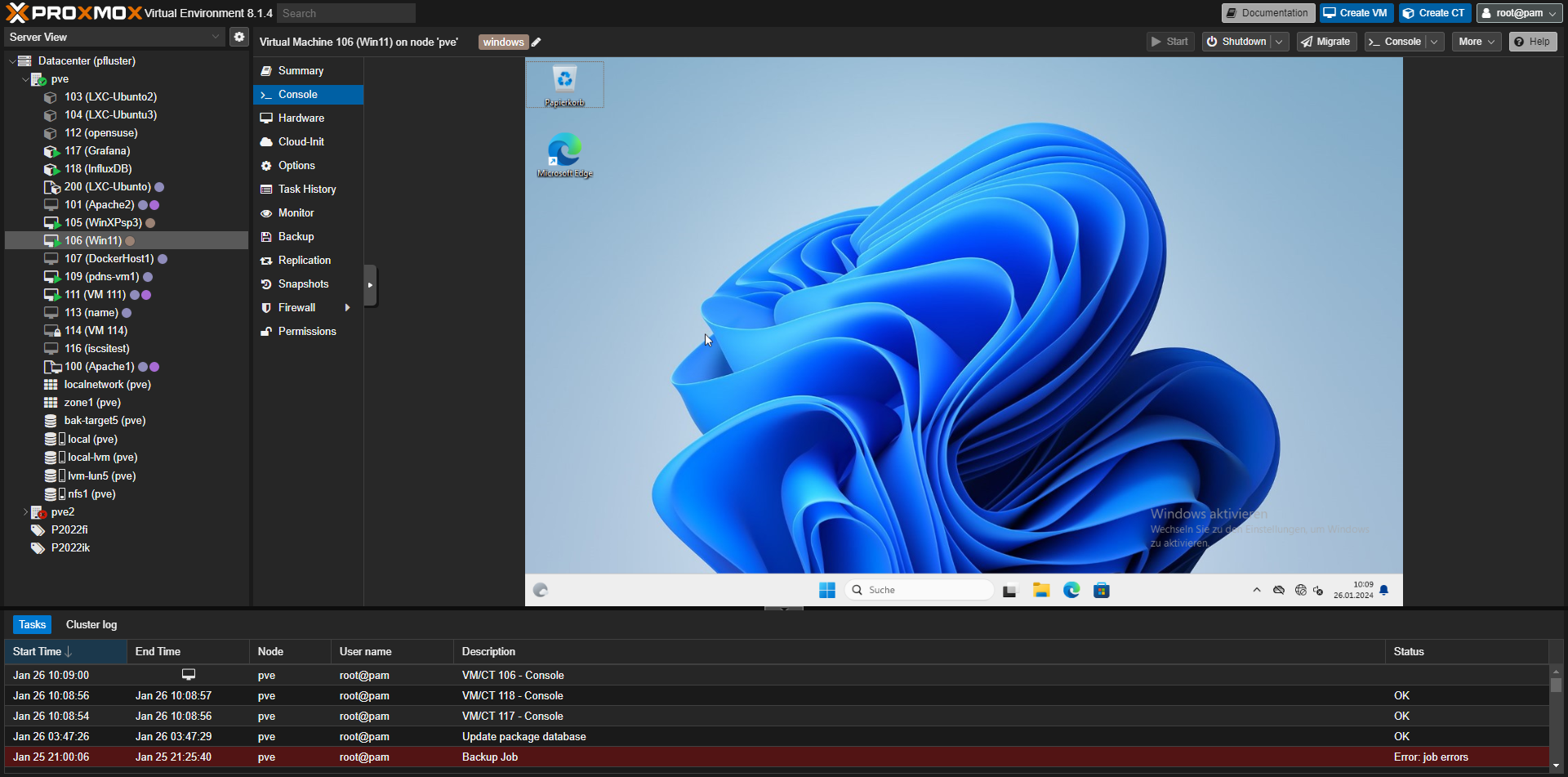This screenshot has width=1568, height=777.
Task: Open the Recycle Bin (Papierkorb) desktop icon
Action: click(564, 85)
